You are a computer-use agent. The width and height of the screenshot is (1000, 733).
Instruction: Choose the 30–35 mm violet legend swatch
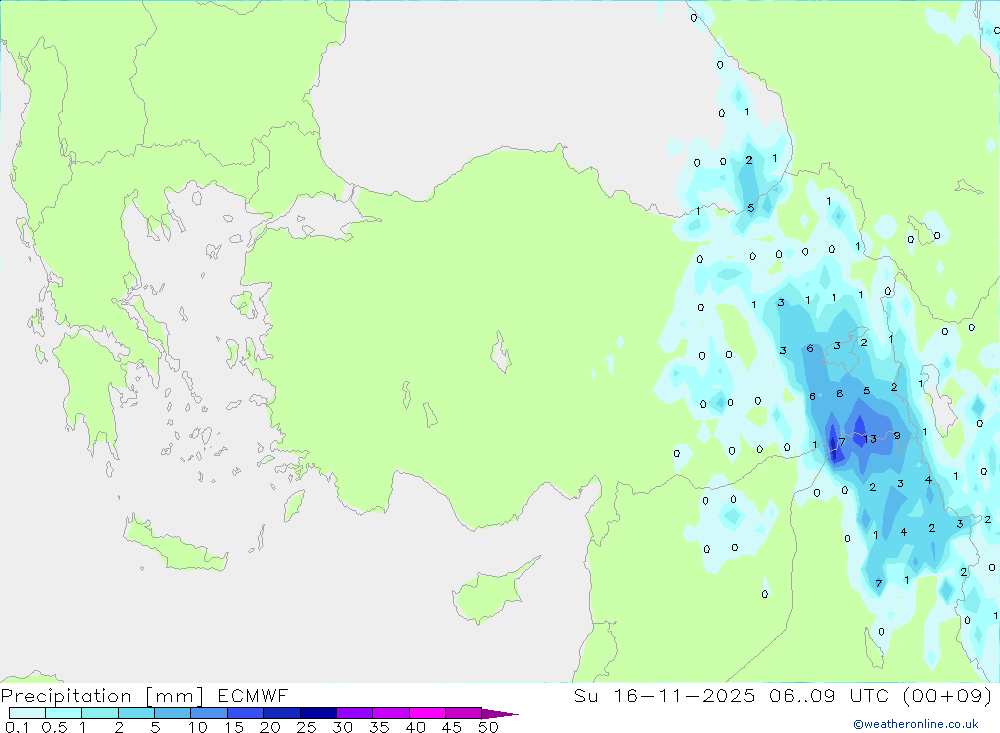pyautogui.click(x=355, y=713)
